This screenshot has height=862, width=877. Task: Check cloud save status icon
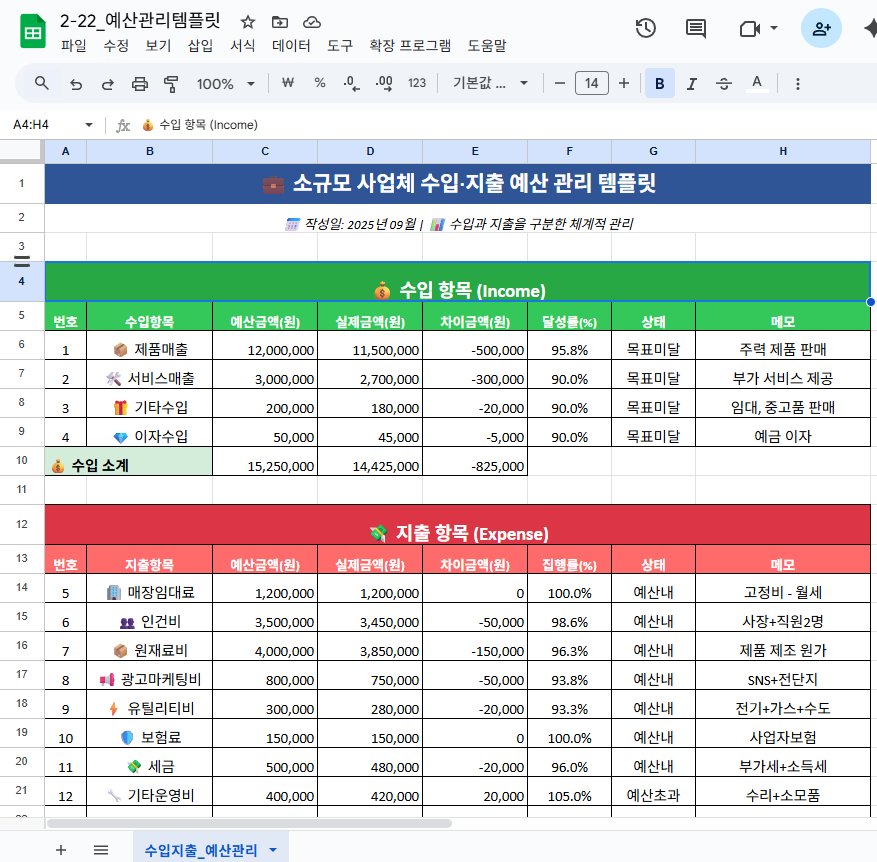[312, 22]
